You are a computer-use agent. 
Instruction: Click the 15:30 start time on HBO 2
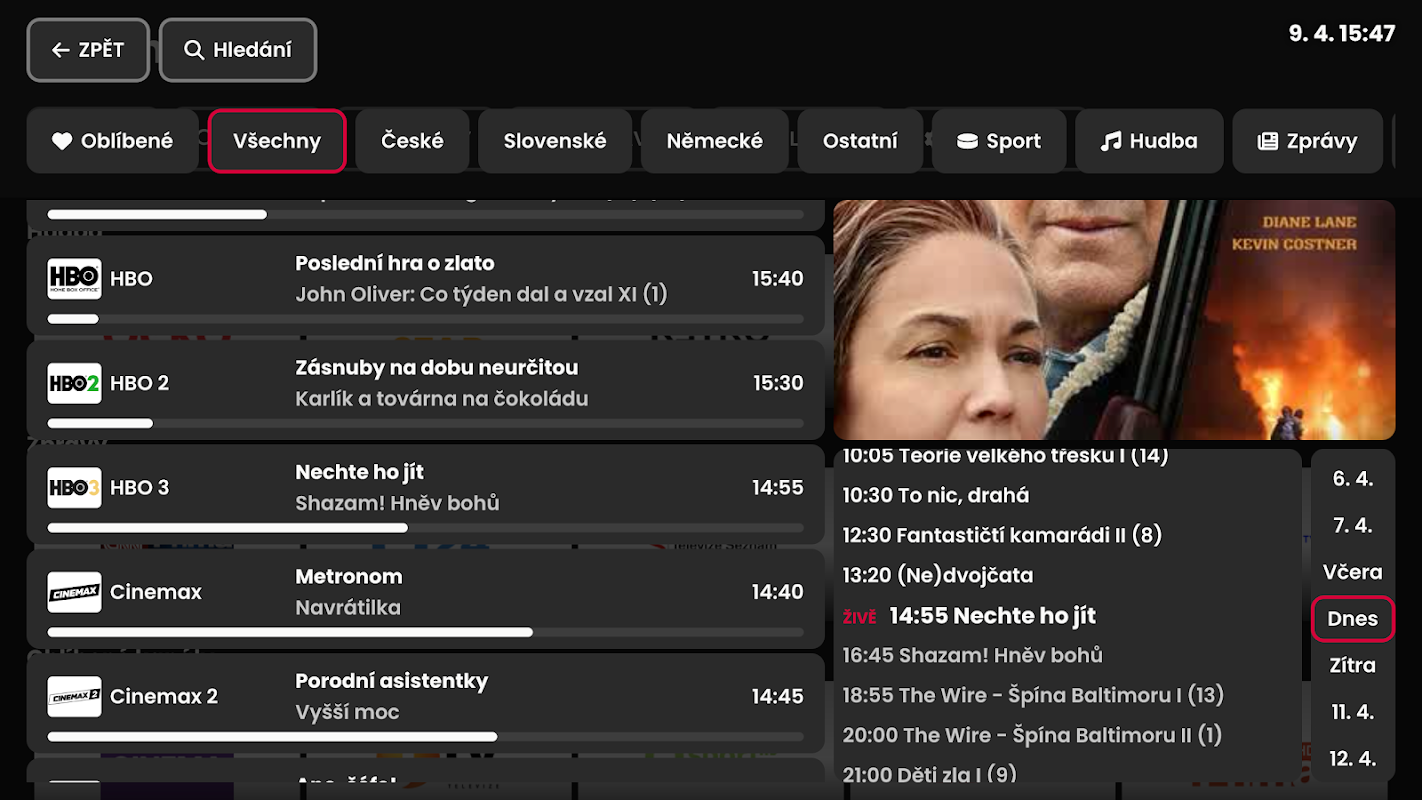778,383
